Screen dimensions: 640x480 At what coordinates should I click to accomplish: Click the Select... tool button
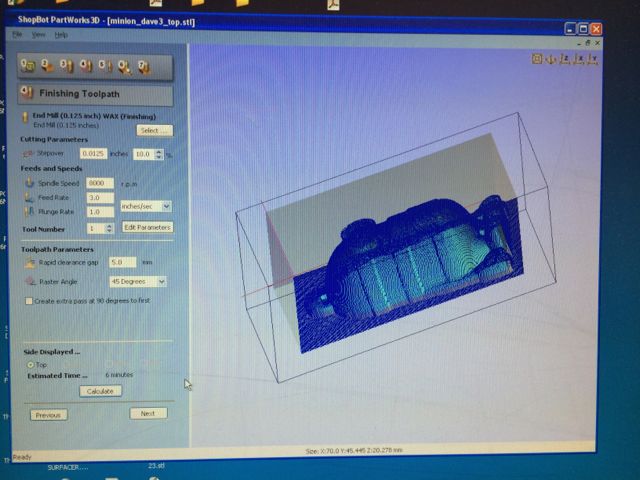[x=154, y=131]
